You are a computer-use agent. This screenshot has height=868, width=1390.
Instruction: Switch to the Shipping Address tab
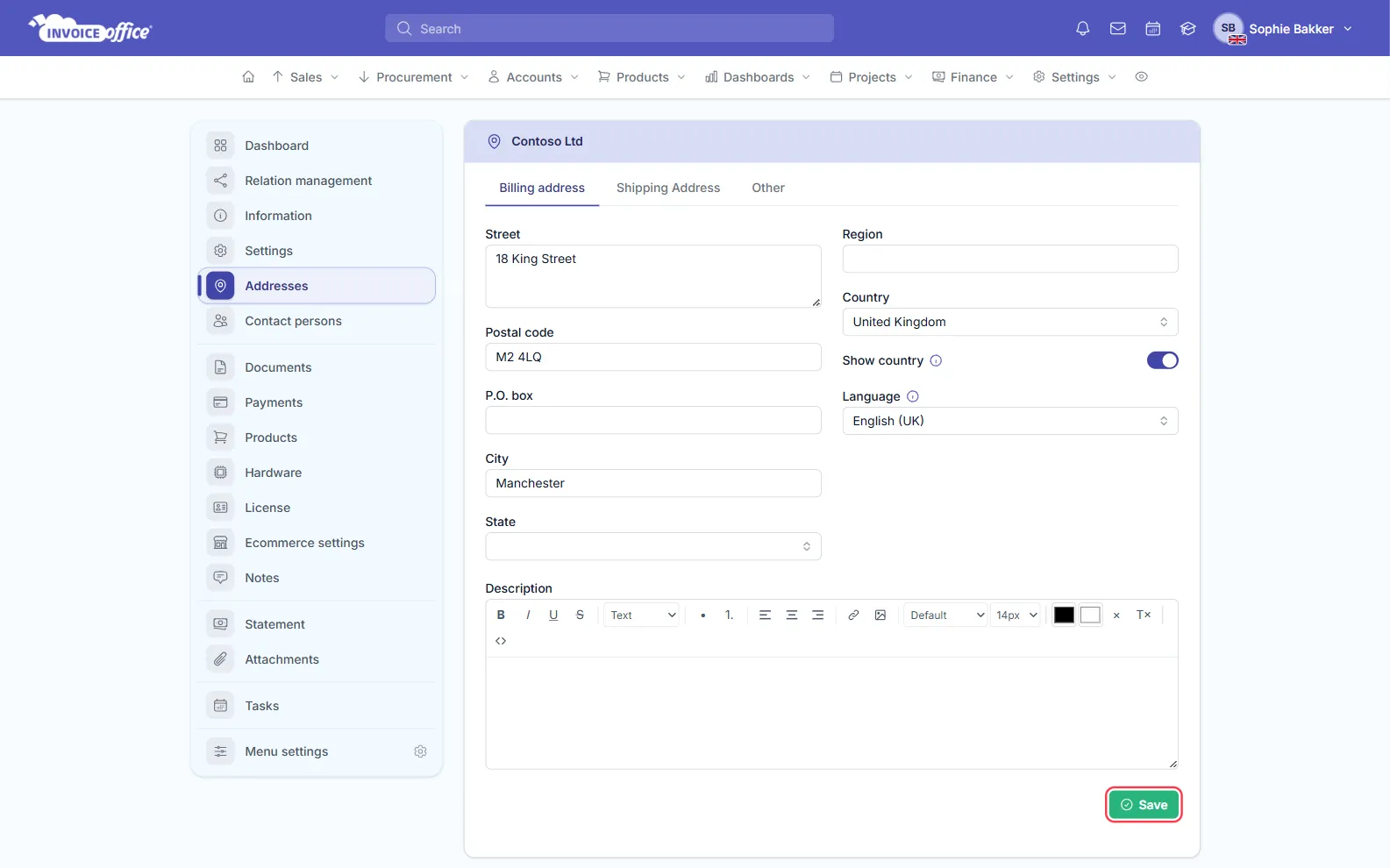click(667, 188)
